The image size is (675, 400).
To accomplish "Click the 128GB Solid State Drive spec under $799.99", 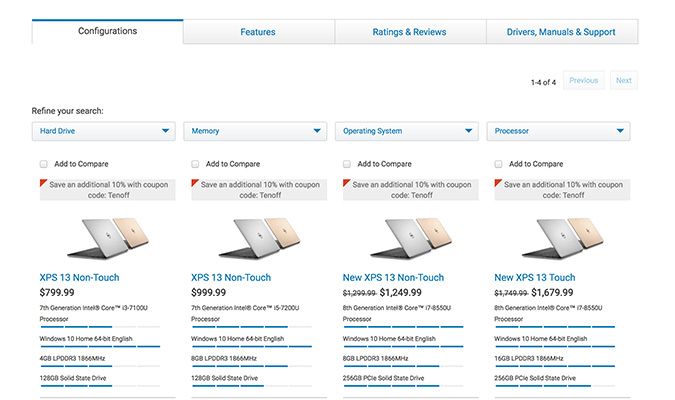I will (73, 378).
